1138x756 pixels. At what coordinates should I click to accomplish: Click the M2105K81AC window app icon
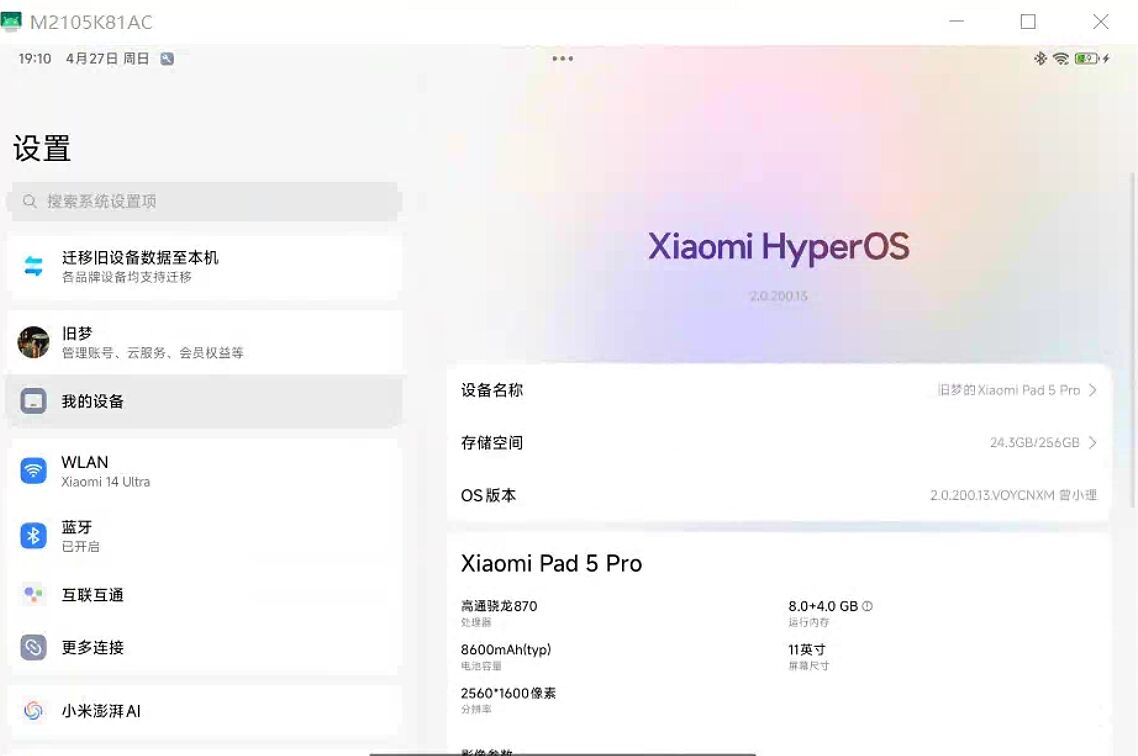coord(11,22)
